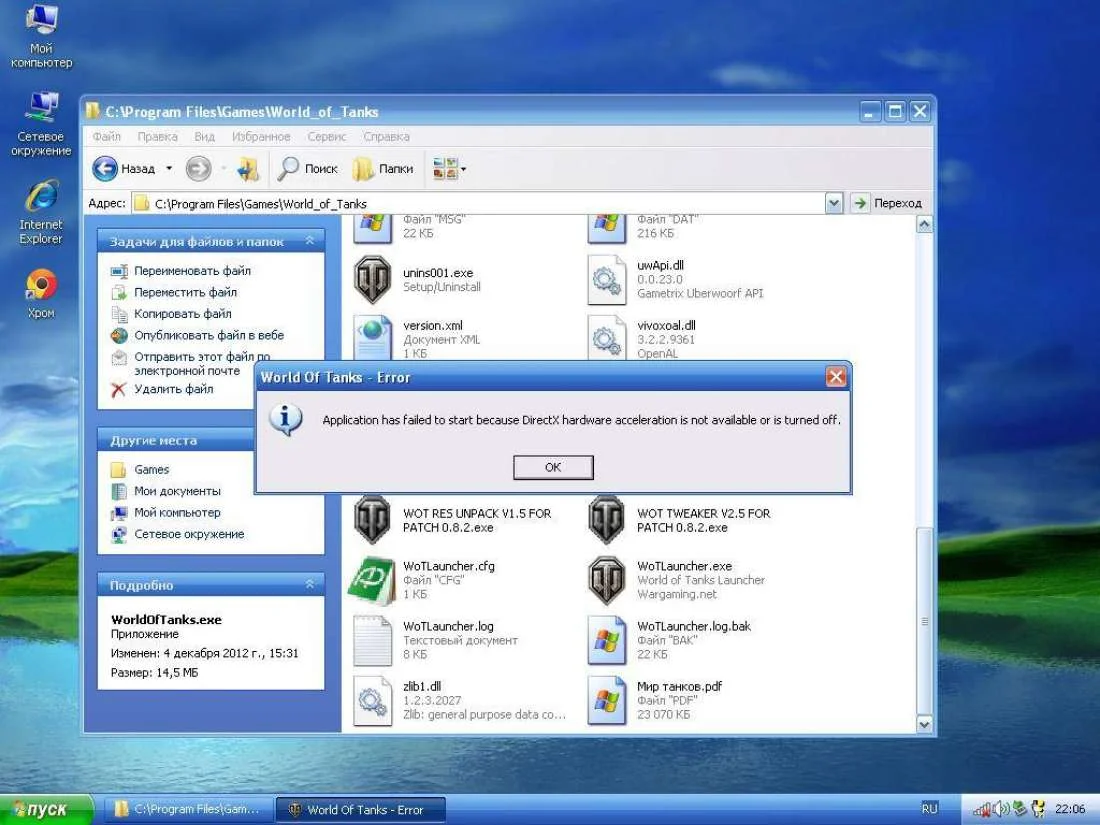The image size is (1100, 825).
Task: Open the Мир танков.pdf file icon
Action: 606,700
